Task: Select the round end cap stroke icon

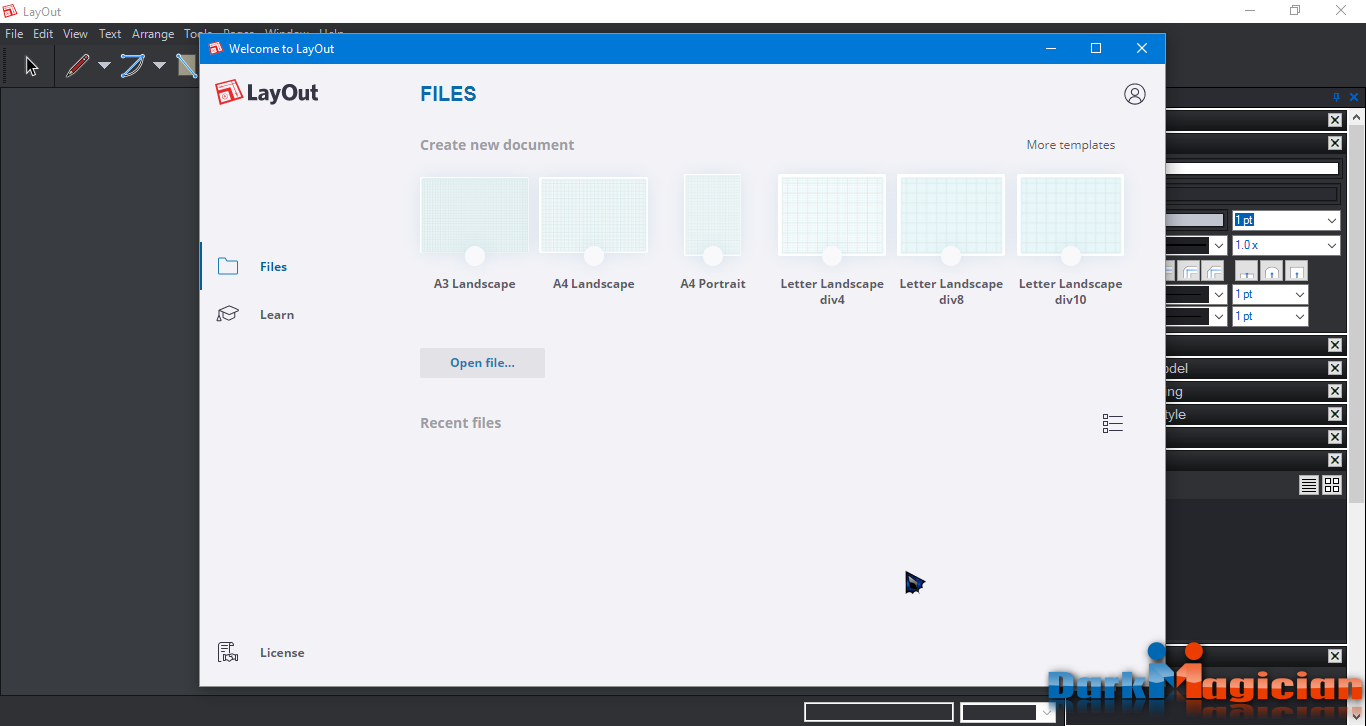Action: pos(1271,271)
